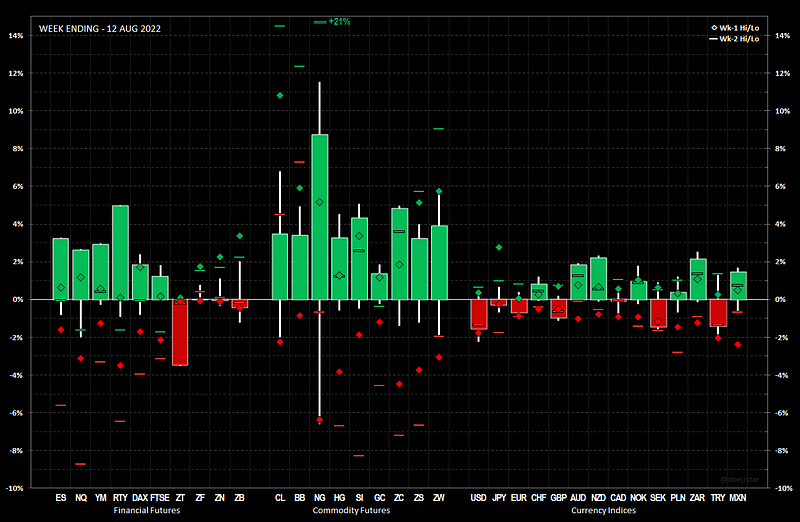
Task: Click the red diamond below the NG bar
Action: (320, 420)
